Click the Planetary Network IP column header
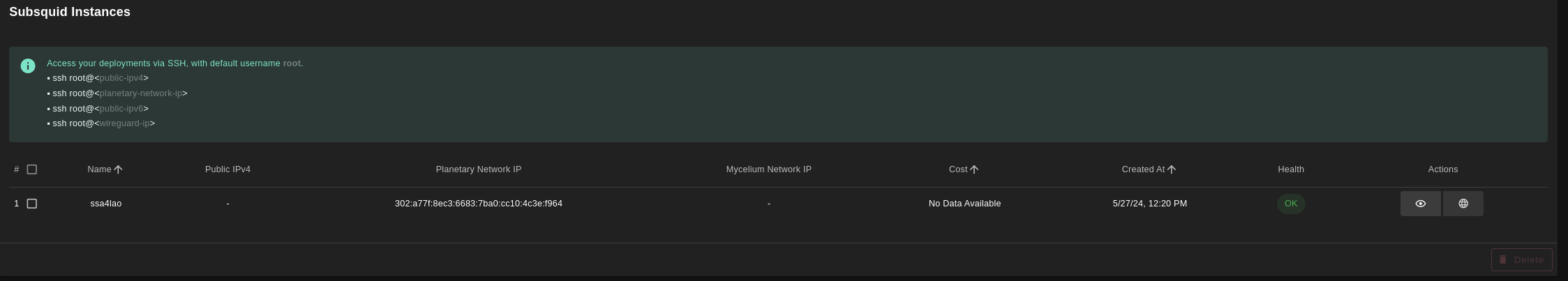1568x281 pixels. [x=479, y=169]
